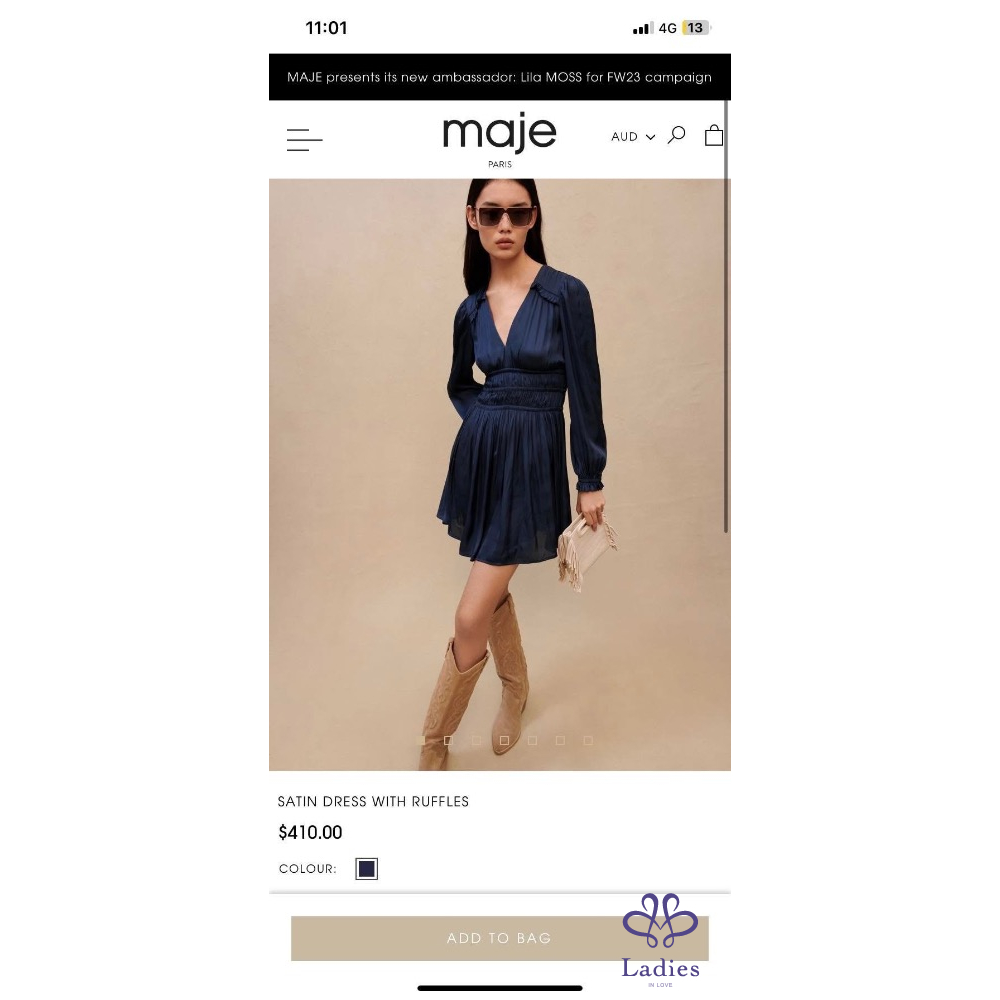Viewport: 1000px width, 1000px height.
Task: Choose the navy colour swatch
Action: 367,869
